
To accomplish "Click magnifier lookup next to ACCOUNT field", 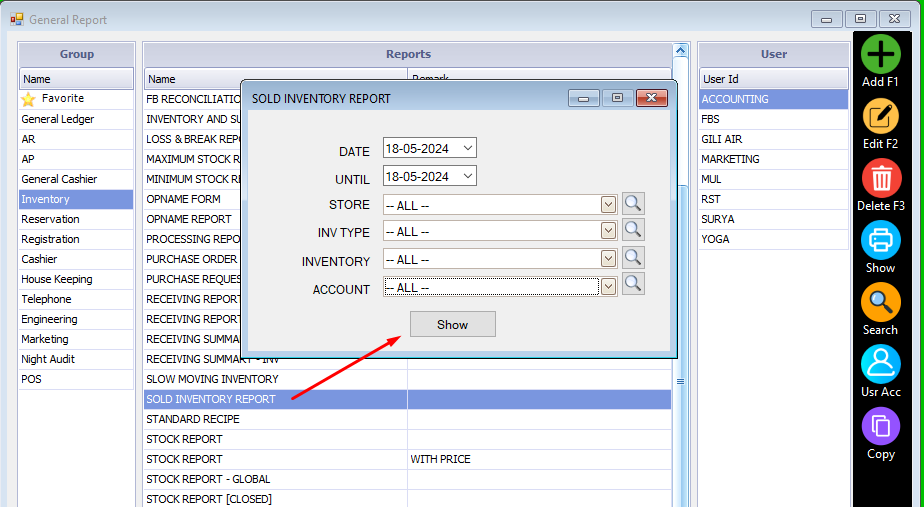I will point(633,284).
